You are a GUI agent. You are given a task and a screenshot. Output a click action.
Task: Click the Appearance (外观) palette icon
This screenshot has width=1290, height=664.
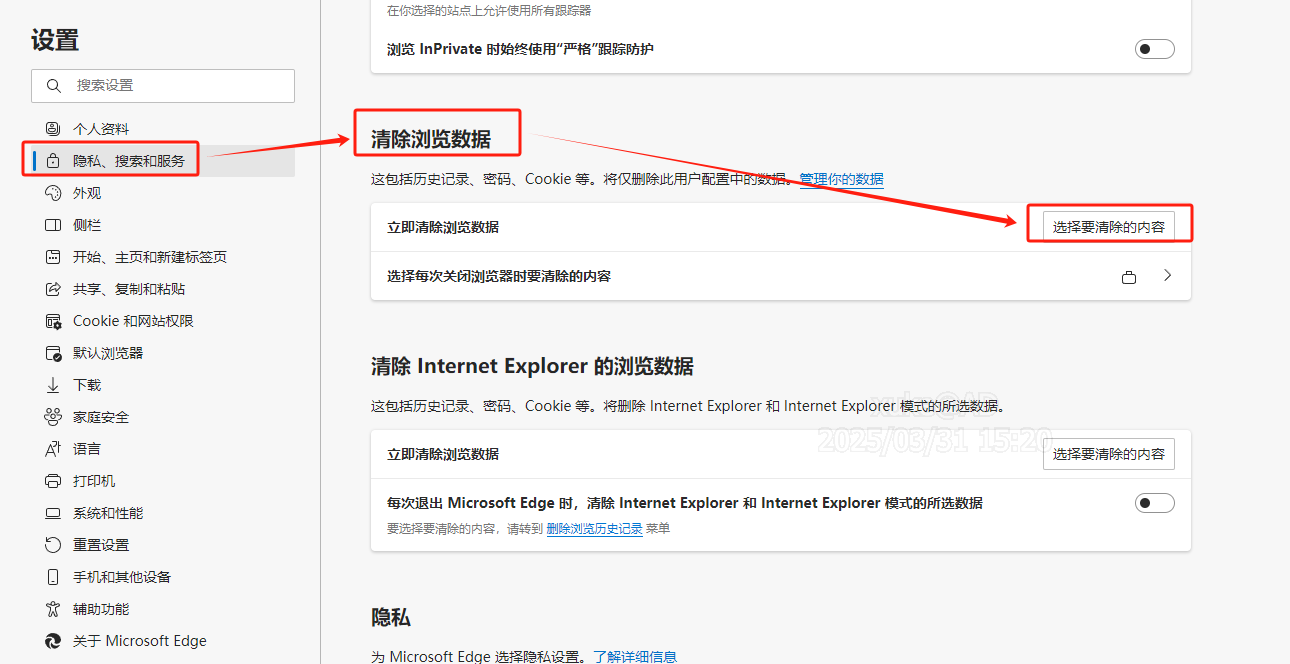click(x=53, y=193)
